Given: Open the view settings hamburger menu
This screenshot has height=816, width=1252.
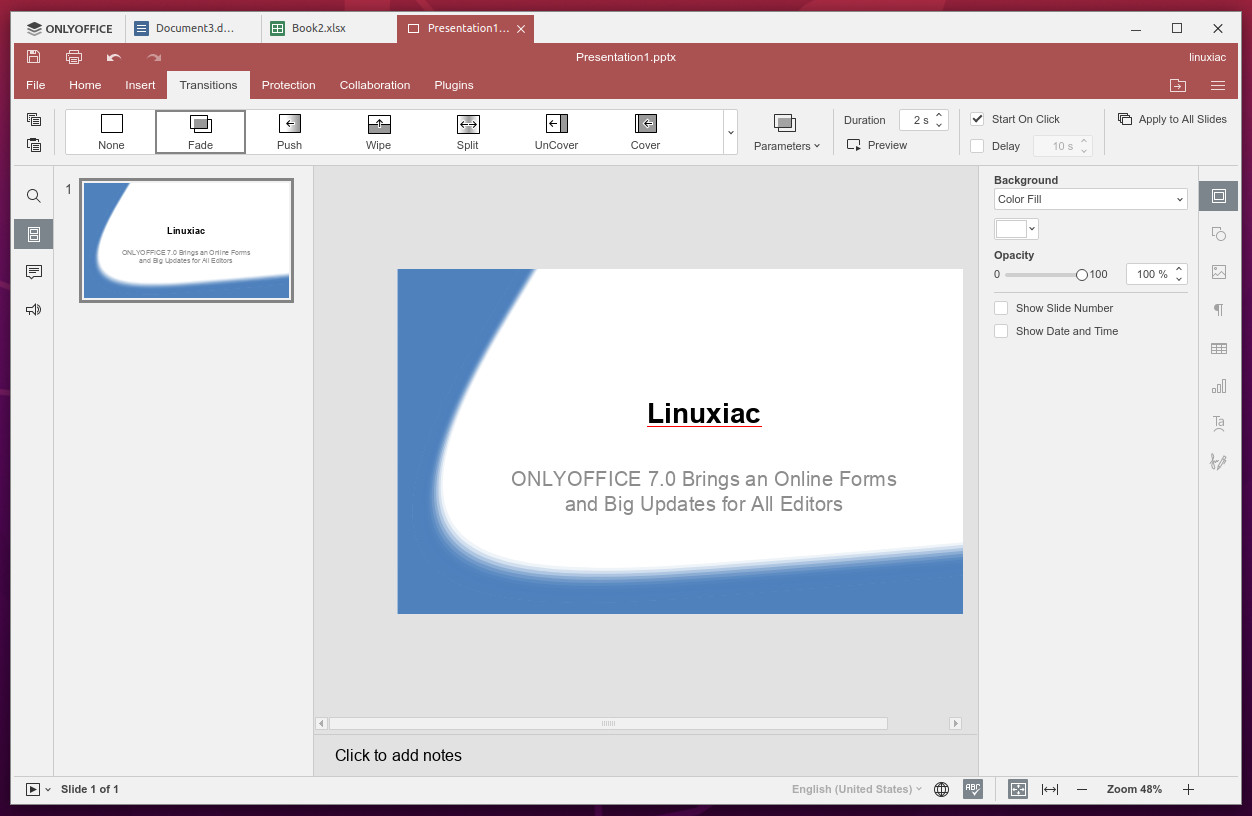Looking at the screenshot, I should point(1218,85).
